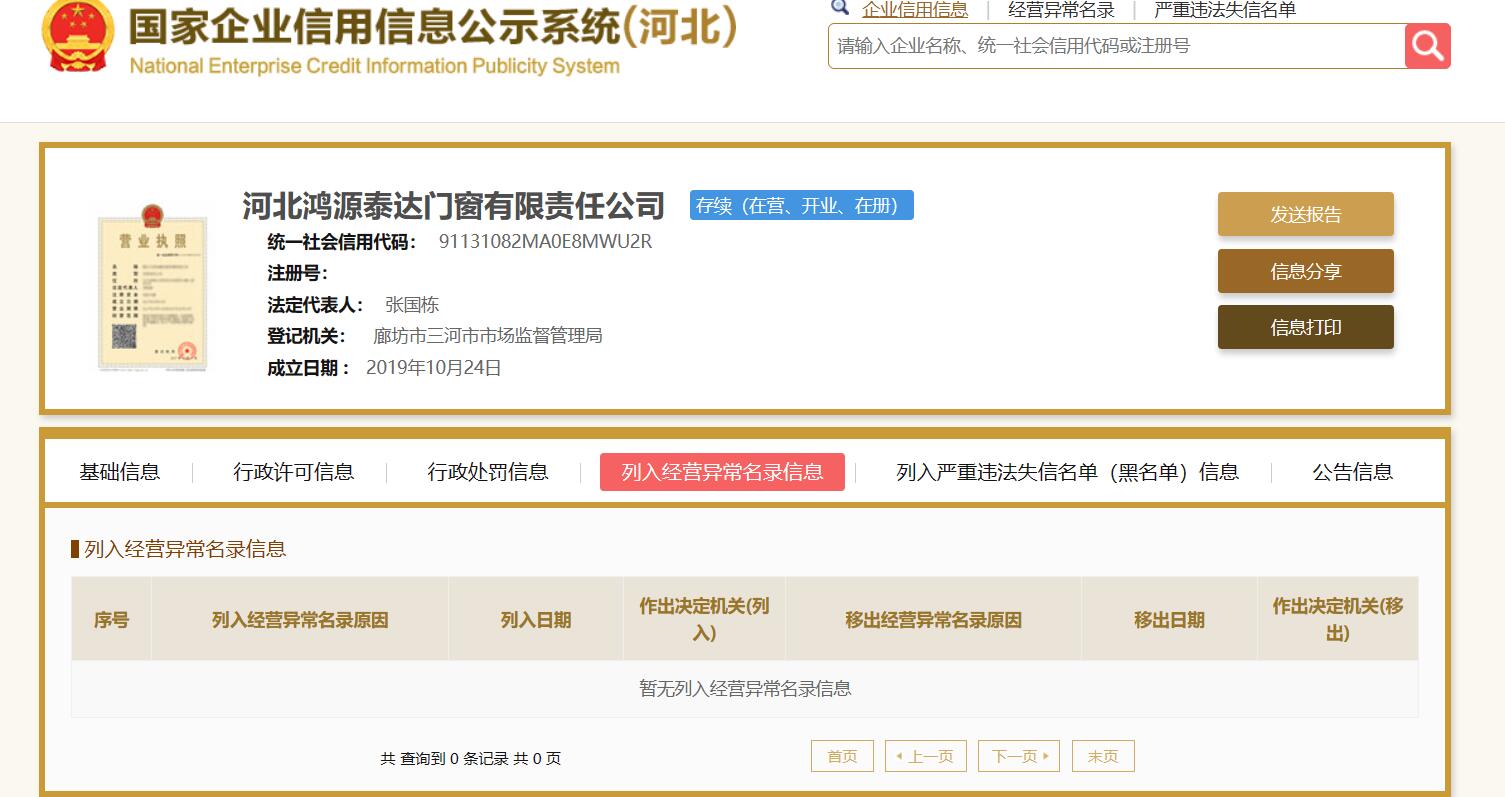Viewport: 1505px width, 797px height.
Task: Click the 暂无列入经营异常名录信息 empty message
Action: click(745, 688)
